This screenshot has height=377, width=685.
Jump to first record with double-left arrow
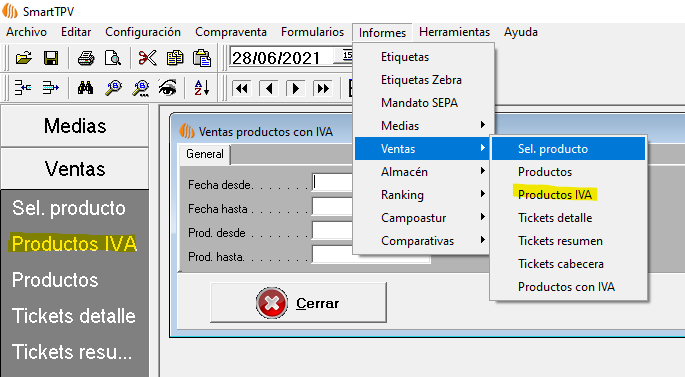(x=241, y=89)
